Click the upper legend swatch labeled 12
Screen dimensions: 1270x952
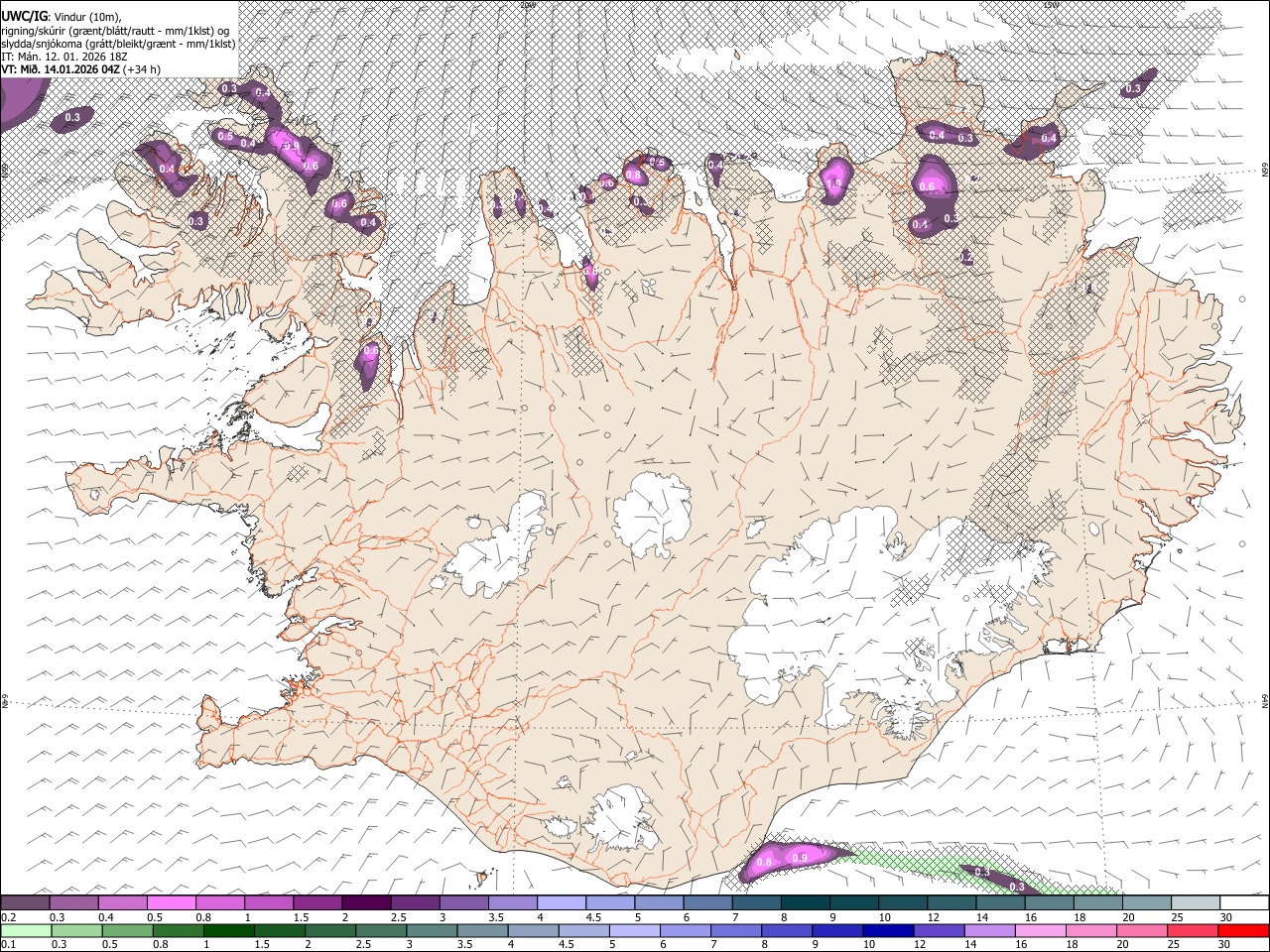click(952, 902)
